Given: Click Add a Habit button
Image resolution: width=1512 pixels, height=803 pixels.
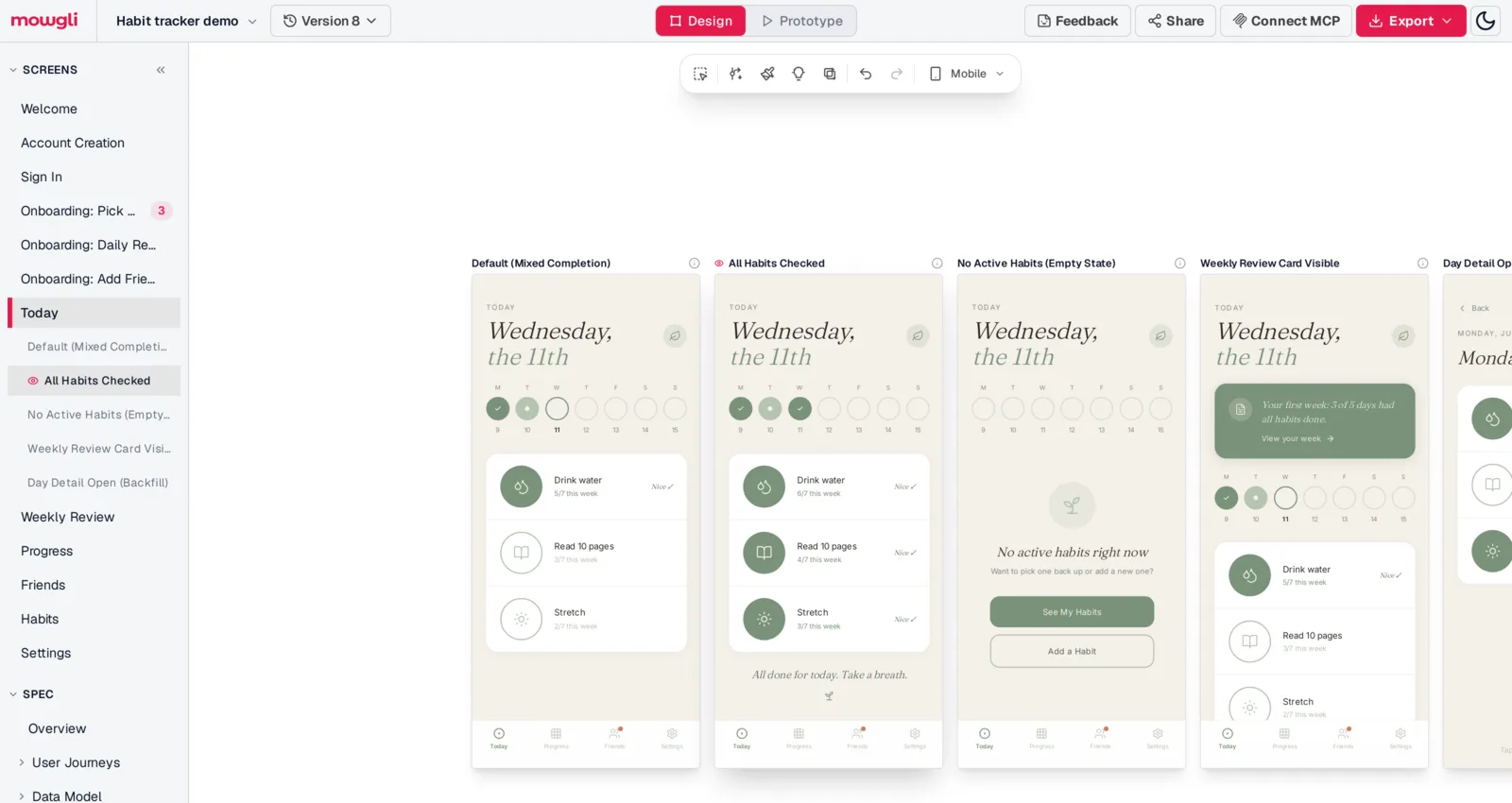Looking at the screenshot, I should point(1072,651).
